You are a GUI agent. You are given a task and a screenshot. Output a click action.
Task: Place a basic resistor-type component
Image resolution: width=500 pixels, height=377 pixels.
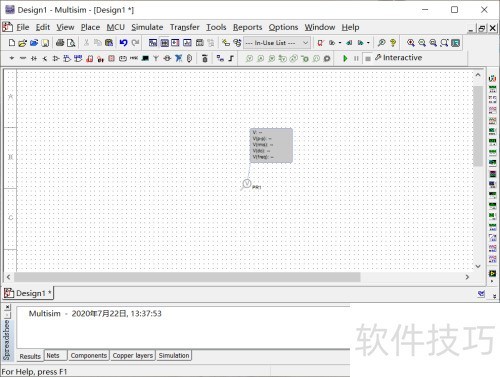(23, 58)
